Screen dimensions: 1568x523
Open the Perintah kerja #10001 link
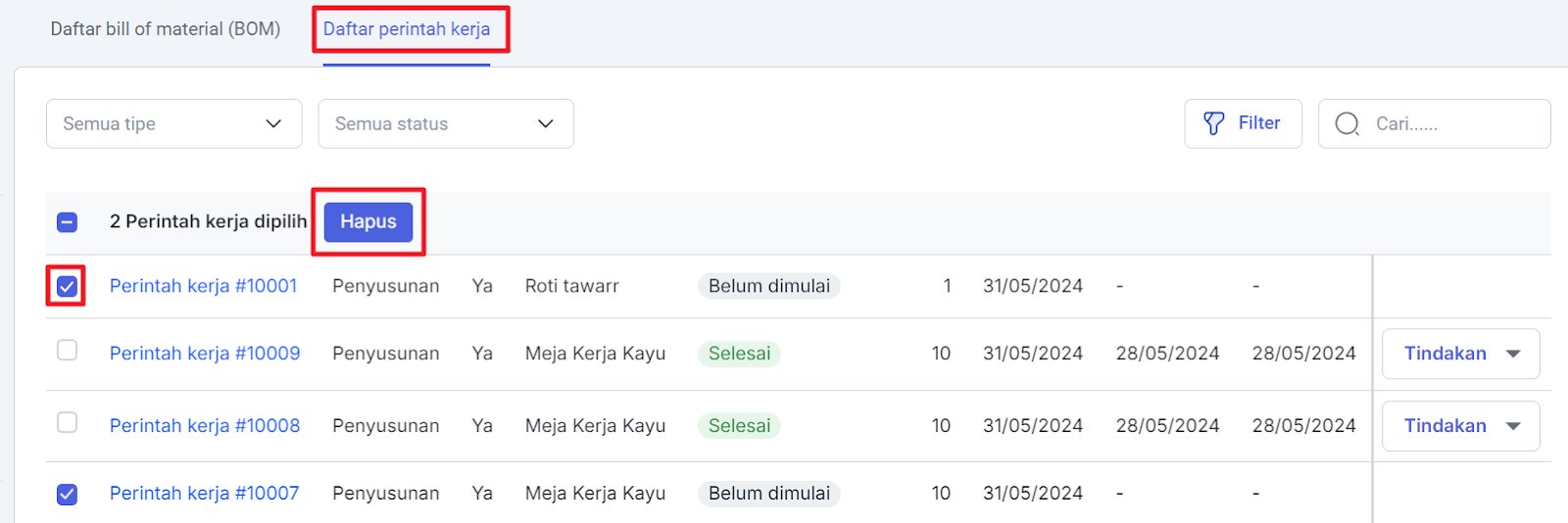pos(203,286)
